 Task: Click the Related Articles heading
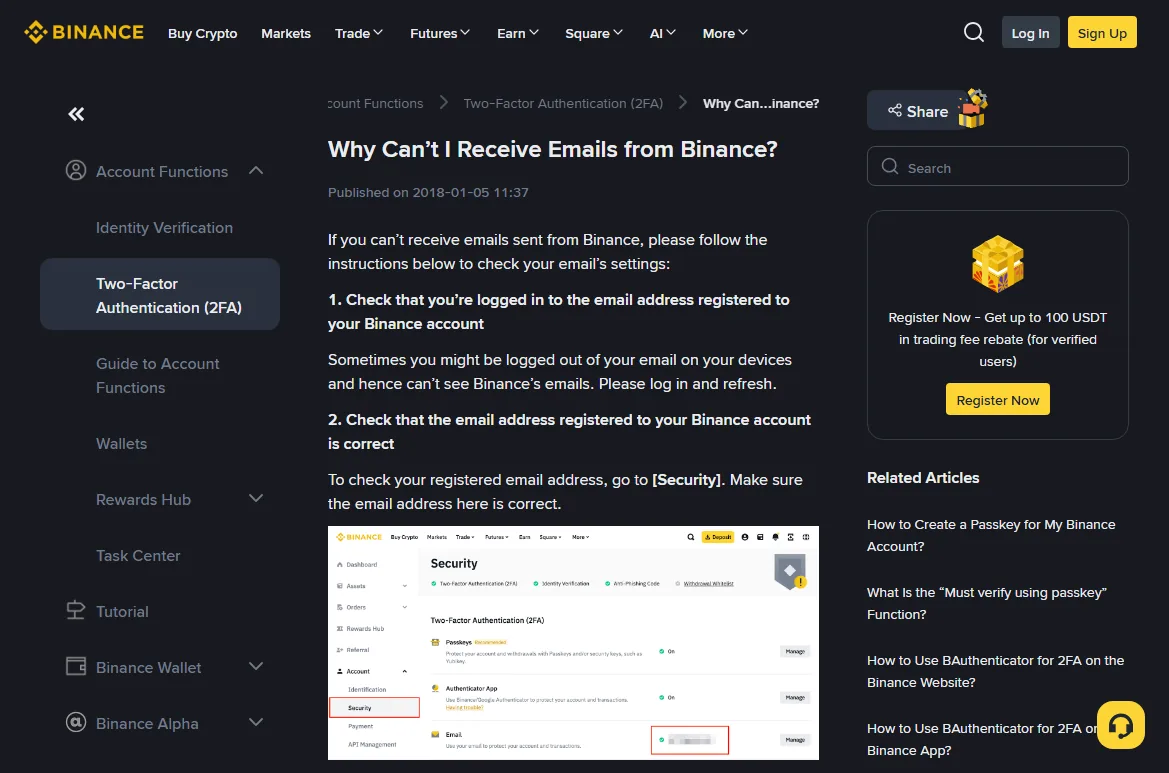(923, 478)
